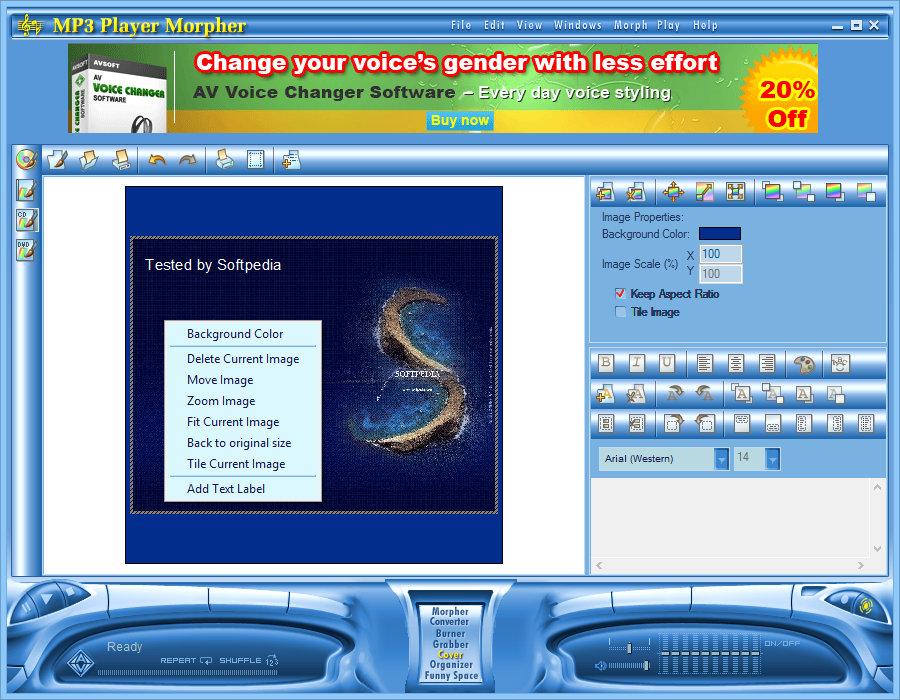Select the DVD cover type sidebar icon
900x700 pixels.
coord(26,250)
